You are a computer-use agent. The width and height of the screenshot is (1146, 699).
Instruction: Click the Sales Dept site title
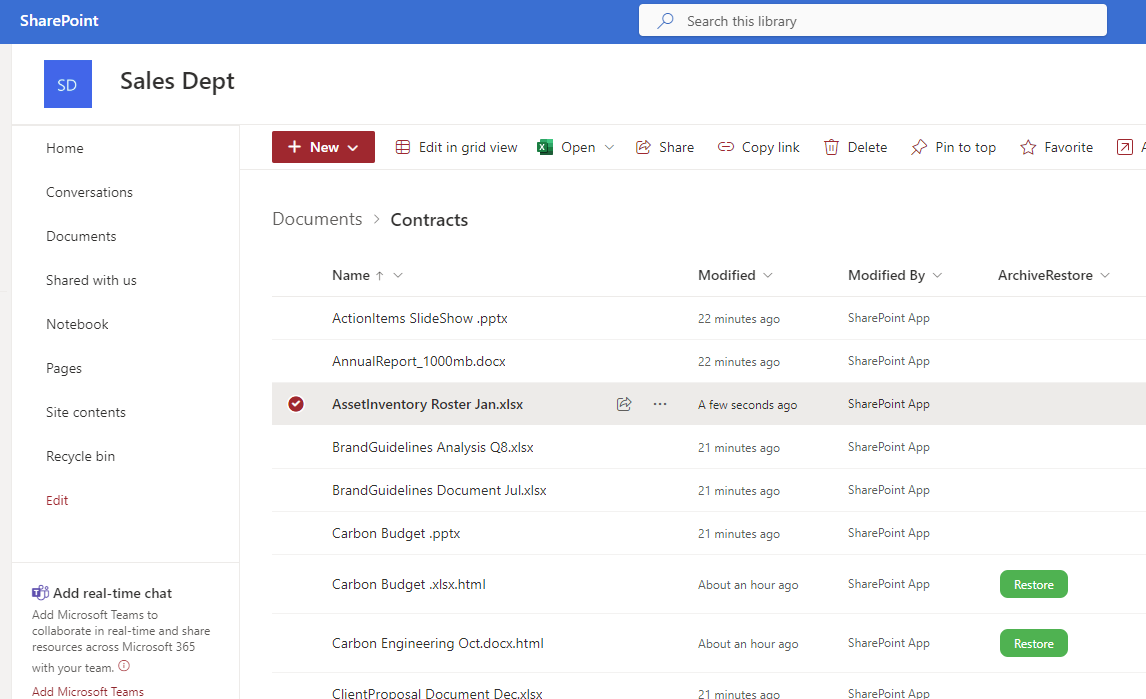[x=178, y=81]
